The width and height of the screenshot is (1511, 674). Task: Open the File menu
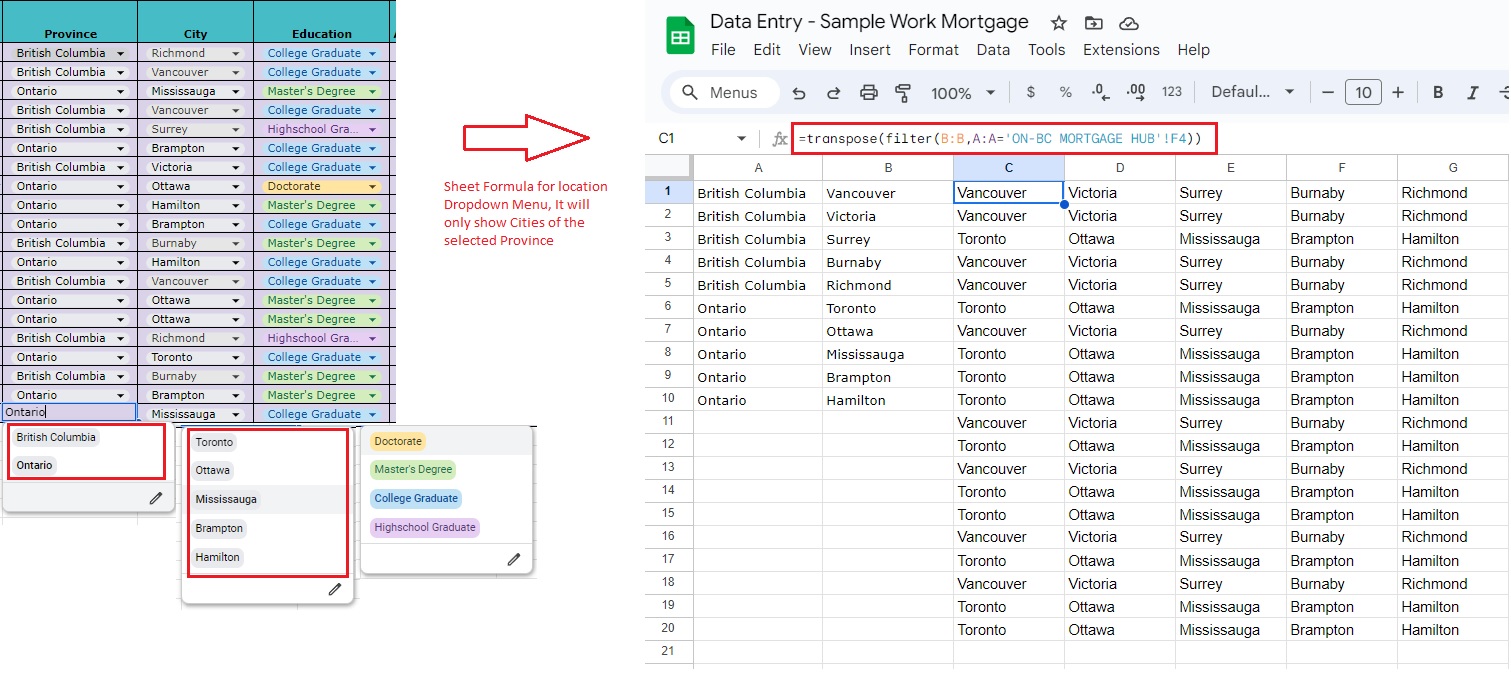[x=723, y=50]
